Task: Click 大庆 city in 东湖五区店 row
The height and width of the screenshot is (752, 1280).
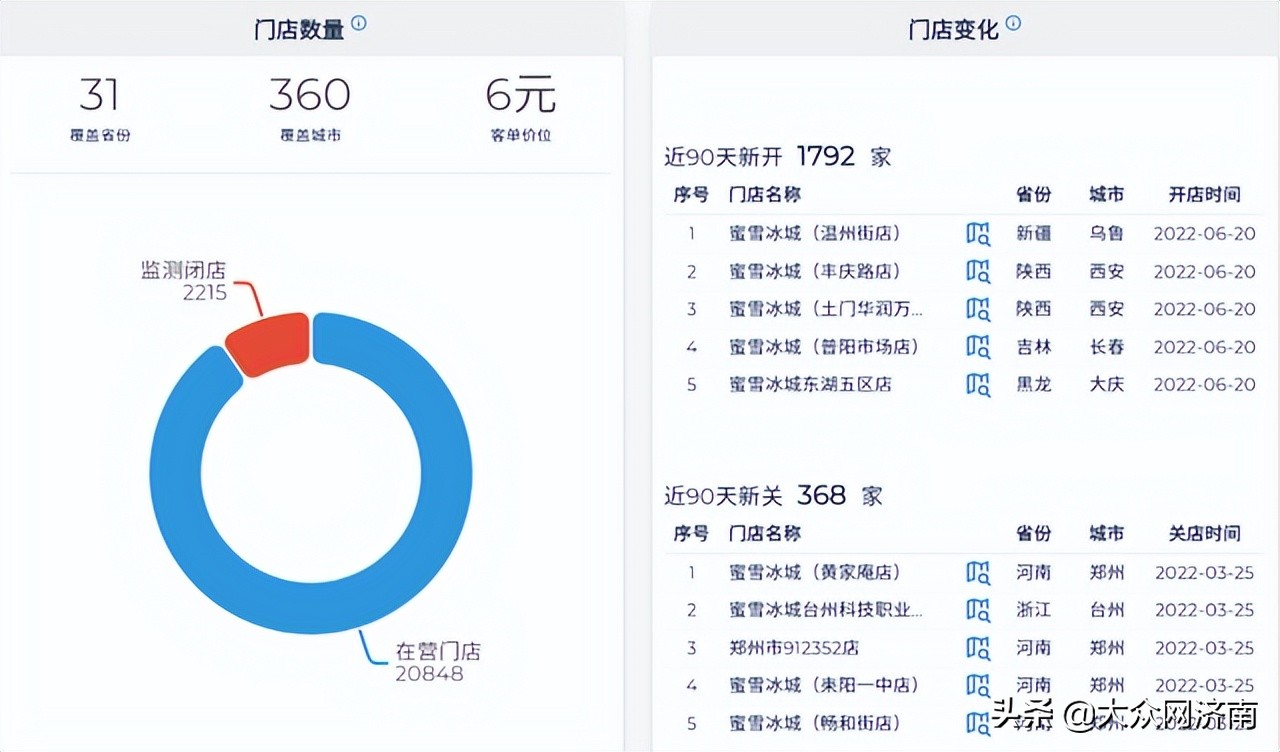Action: pos(1107,384)
